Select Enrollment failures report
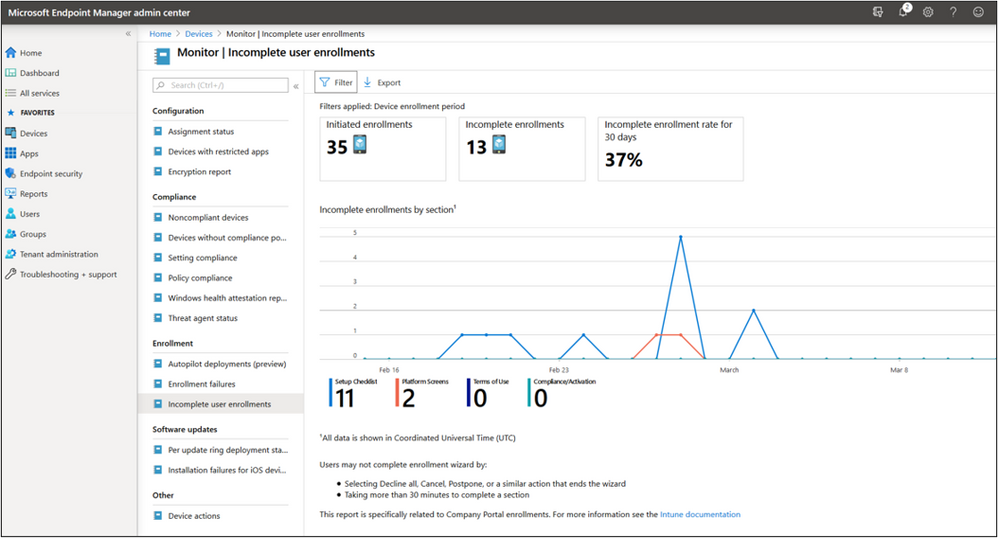The width and height of the screenshot is (998, 538). 202,384
